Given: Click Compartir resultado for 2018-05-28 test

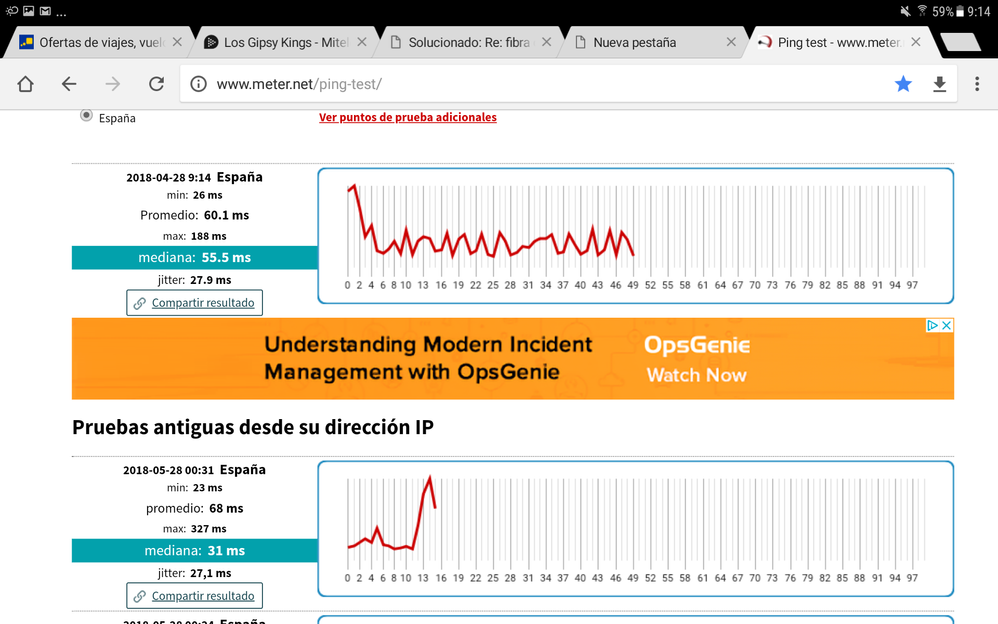Looking at the screenshot, I should pyautogui.click(x=194, y=596).
